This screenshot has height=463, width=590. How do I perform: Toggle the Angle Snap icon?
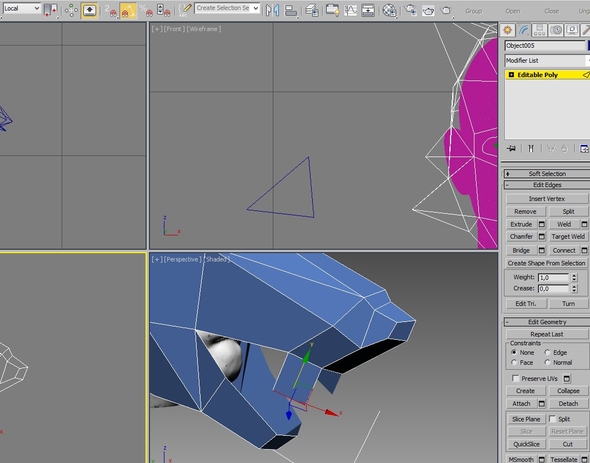pyautogui.click(x=128, y=10)
